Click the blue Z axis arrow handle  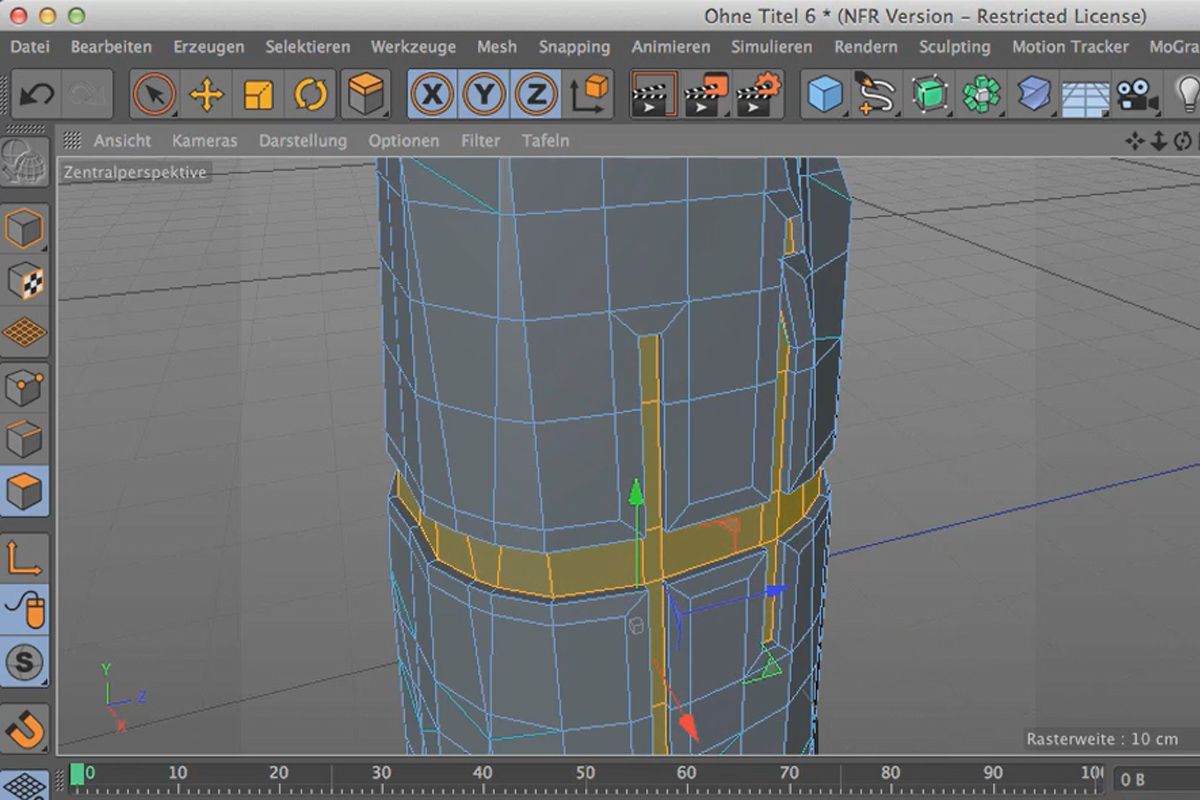tap(776, 592)
